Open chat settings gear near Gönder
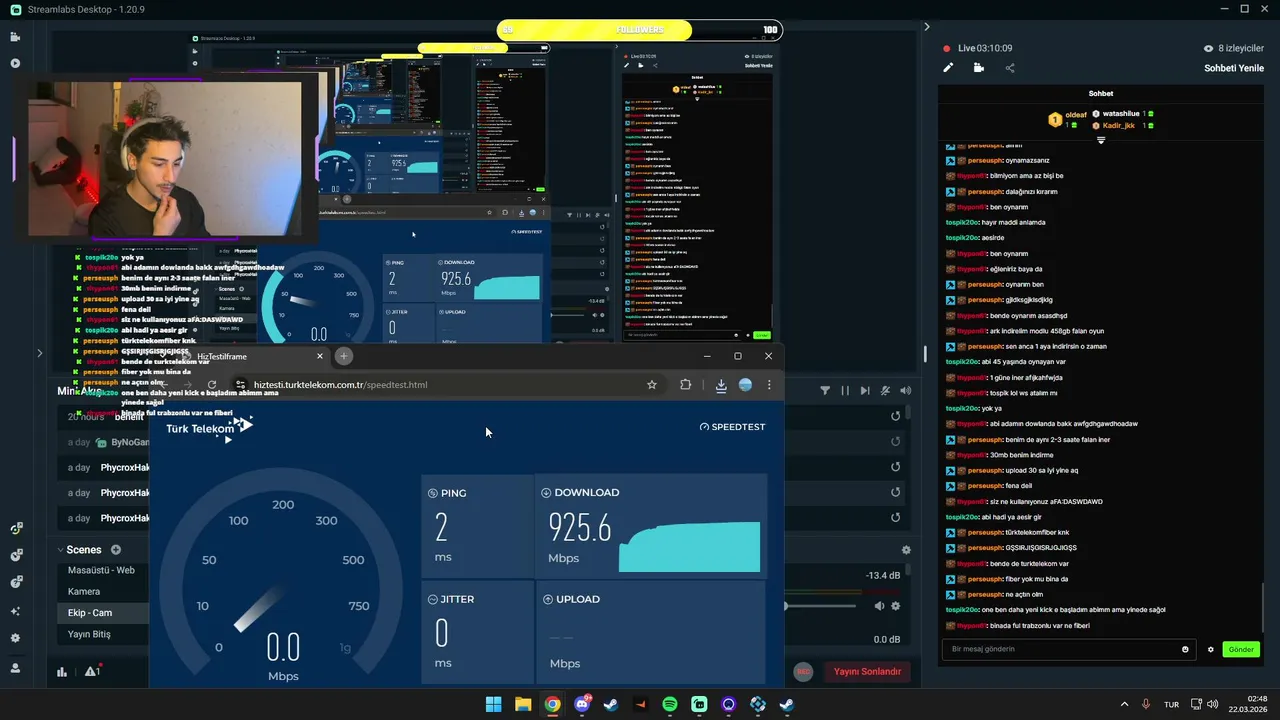Image resolution: width=1280 pixels, height=720 pixels. 1210,649
